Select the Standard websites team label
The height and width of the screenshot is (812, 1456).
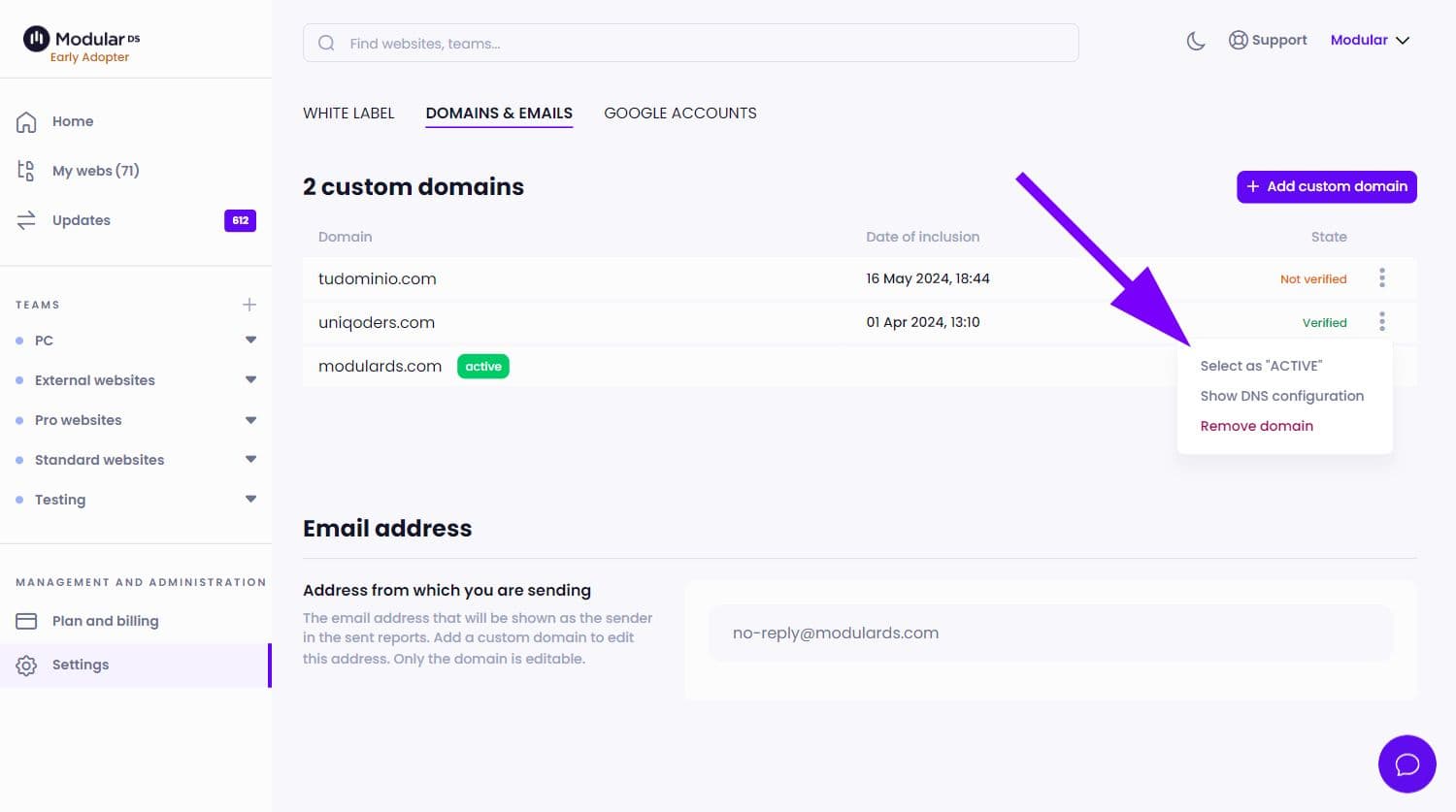point(99,460)
